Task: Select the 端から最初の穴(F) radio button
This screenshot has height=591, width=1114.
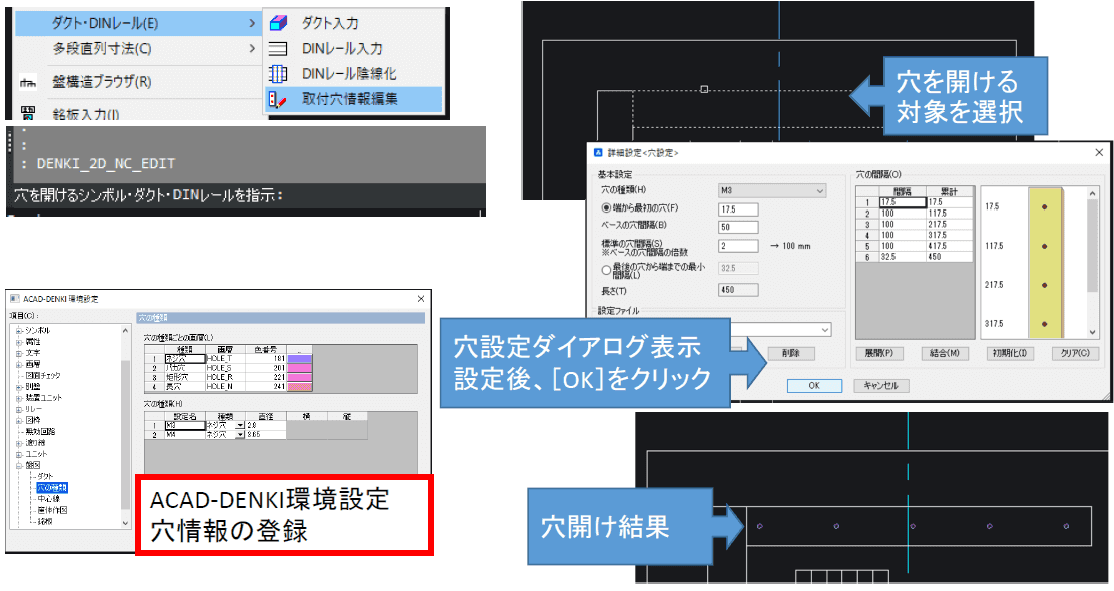Action: tap(606, 208)
